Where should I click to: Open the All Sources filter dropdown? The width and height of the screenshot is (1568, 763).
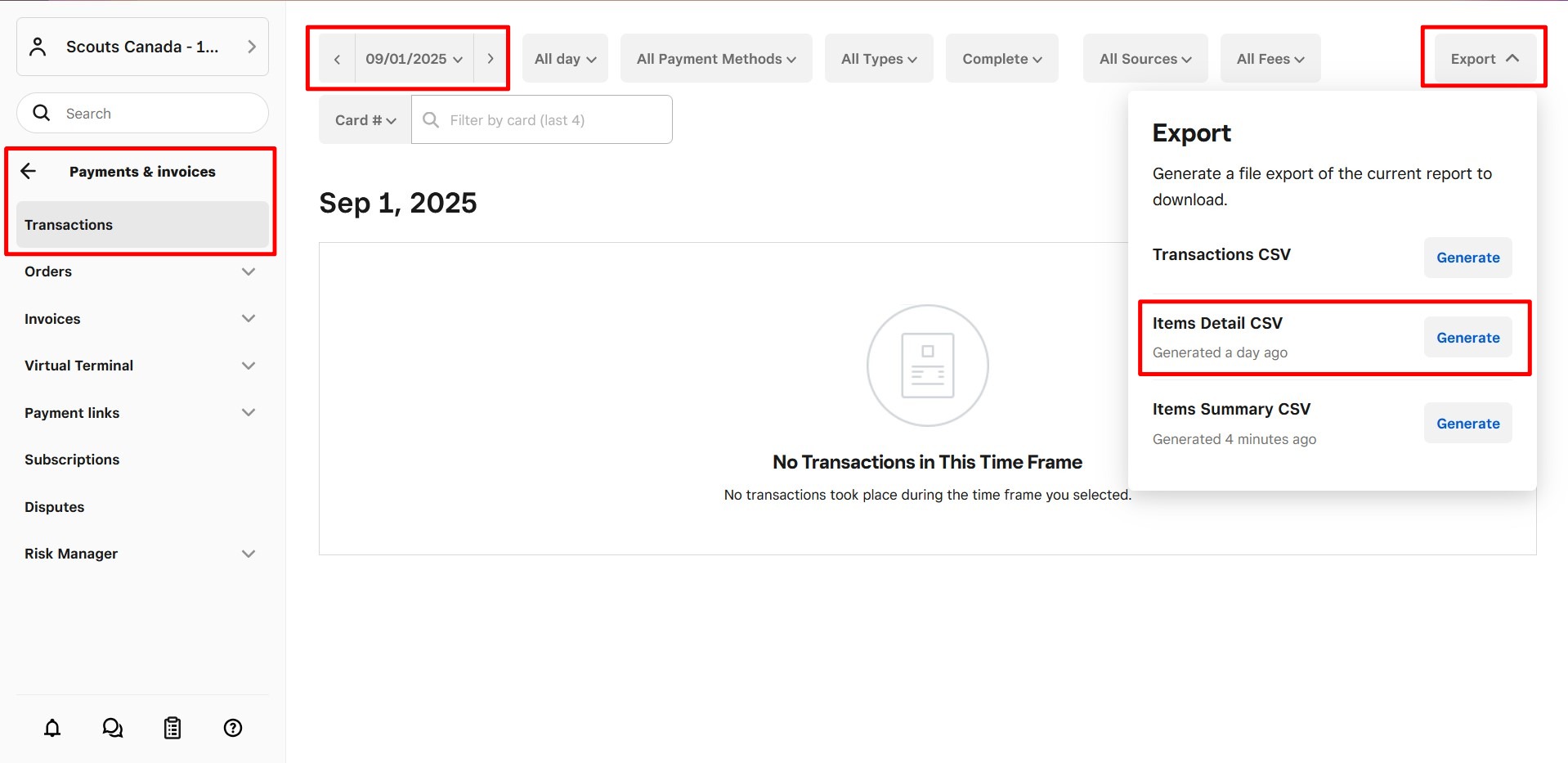tap(1145, 59)
